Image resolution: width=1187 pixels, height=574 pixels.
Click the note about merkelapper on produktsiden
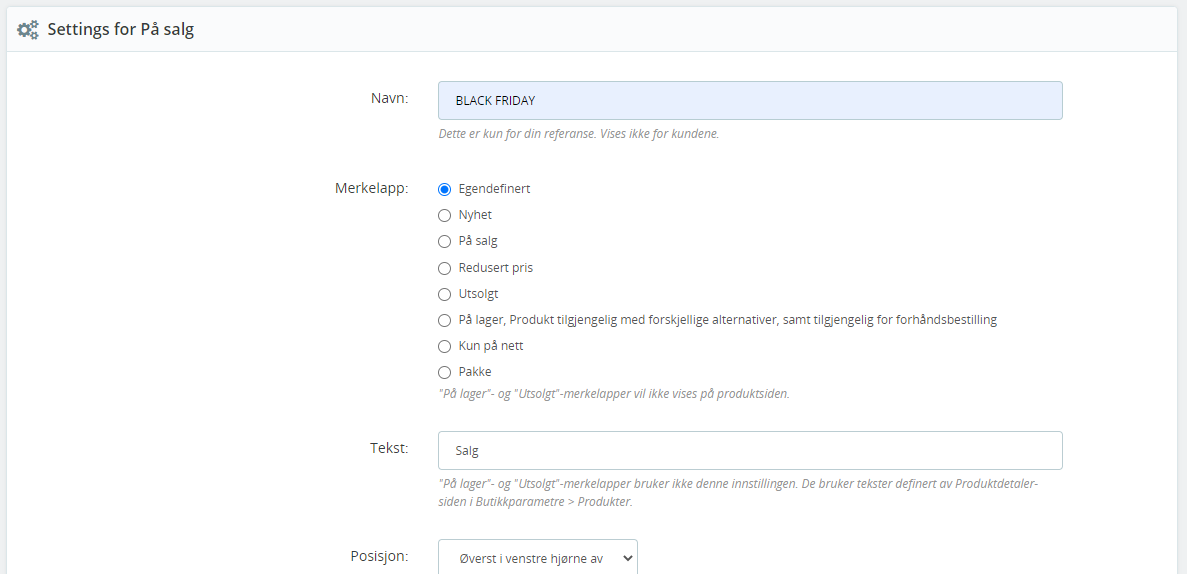pos(614,394)
